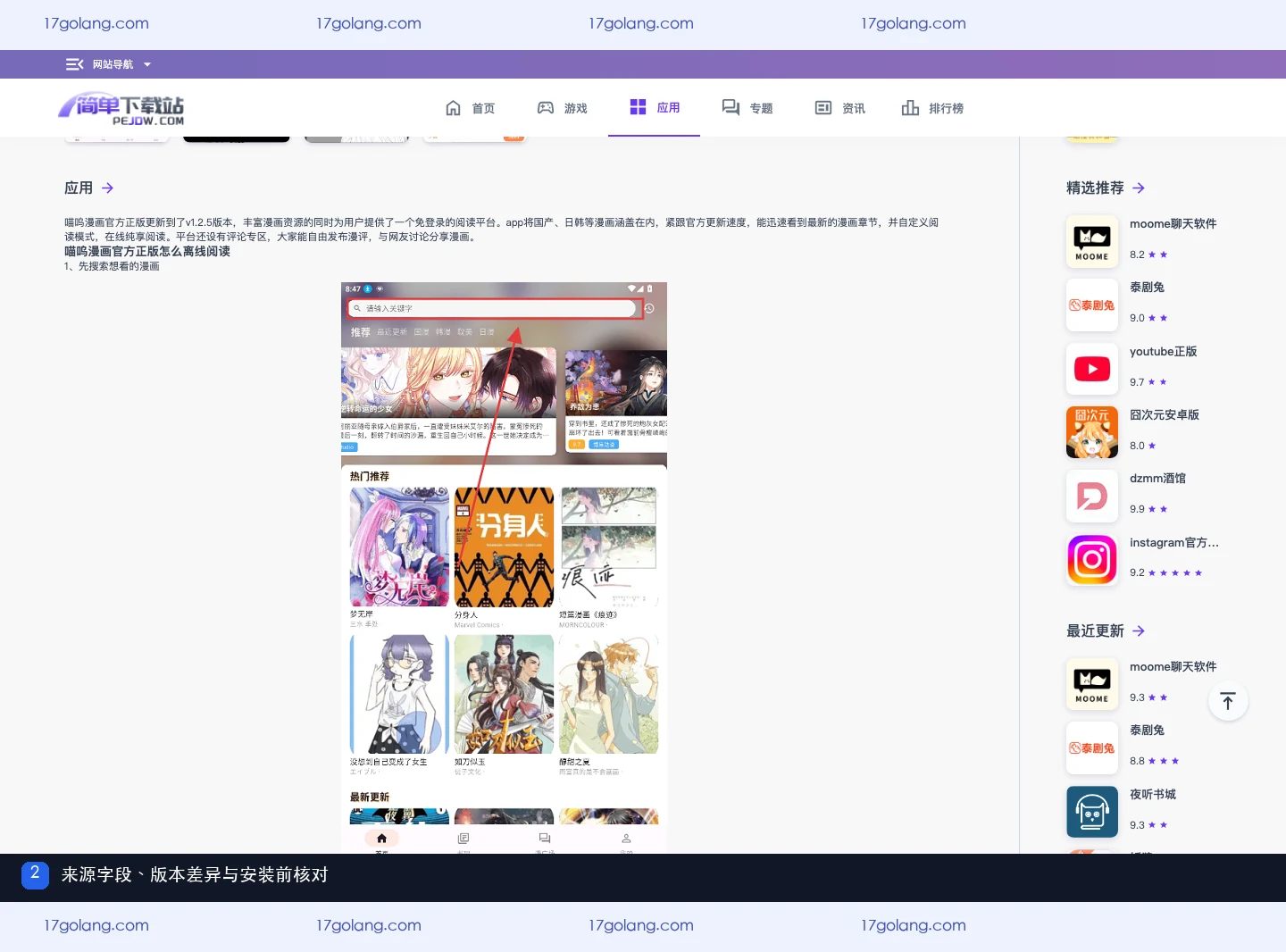Image resolution: width=1286 pixels, height=952 pixels.
Task: Click the moome icon under 精选推荐
Action: [x=1092, y=242]
